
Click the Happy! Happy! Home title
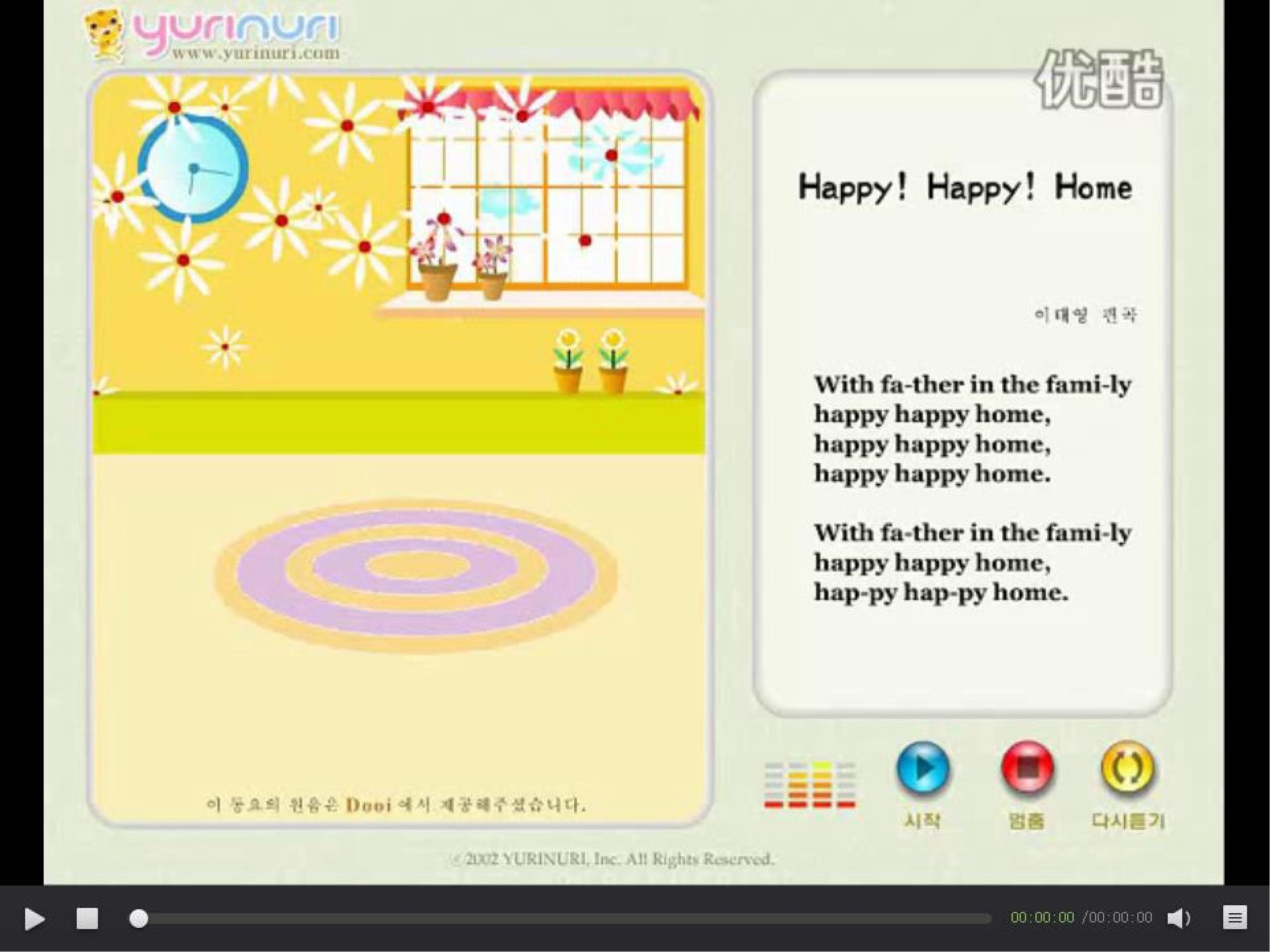pyautogui.click(x=965, y=188)
